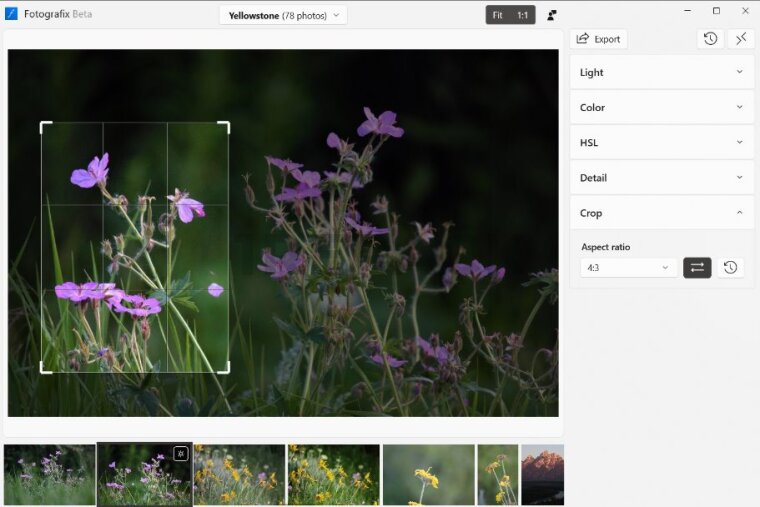Expand the Color section
The height and width of the screenshot is (507, 760).
pos(662,107)
